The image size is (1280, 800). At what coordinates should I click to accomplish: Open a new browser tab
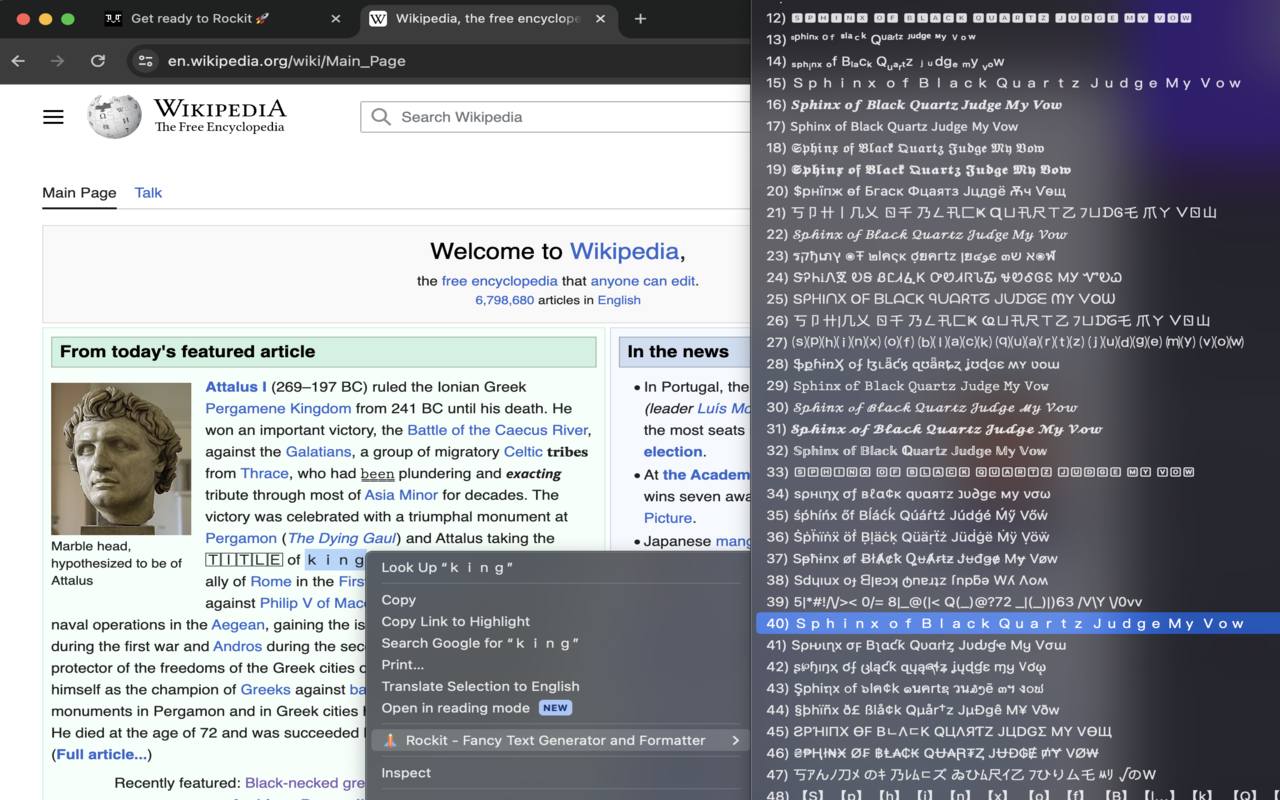(x=640, y=19)
